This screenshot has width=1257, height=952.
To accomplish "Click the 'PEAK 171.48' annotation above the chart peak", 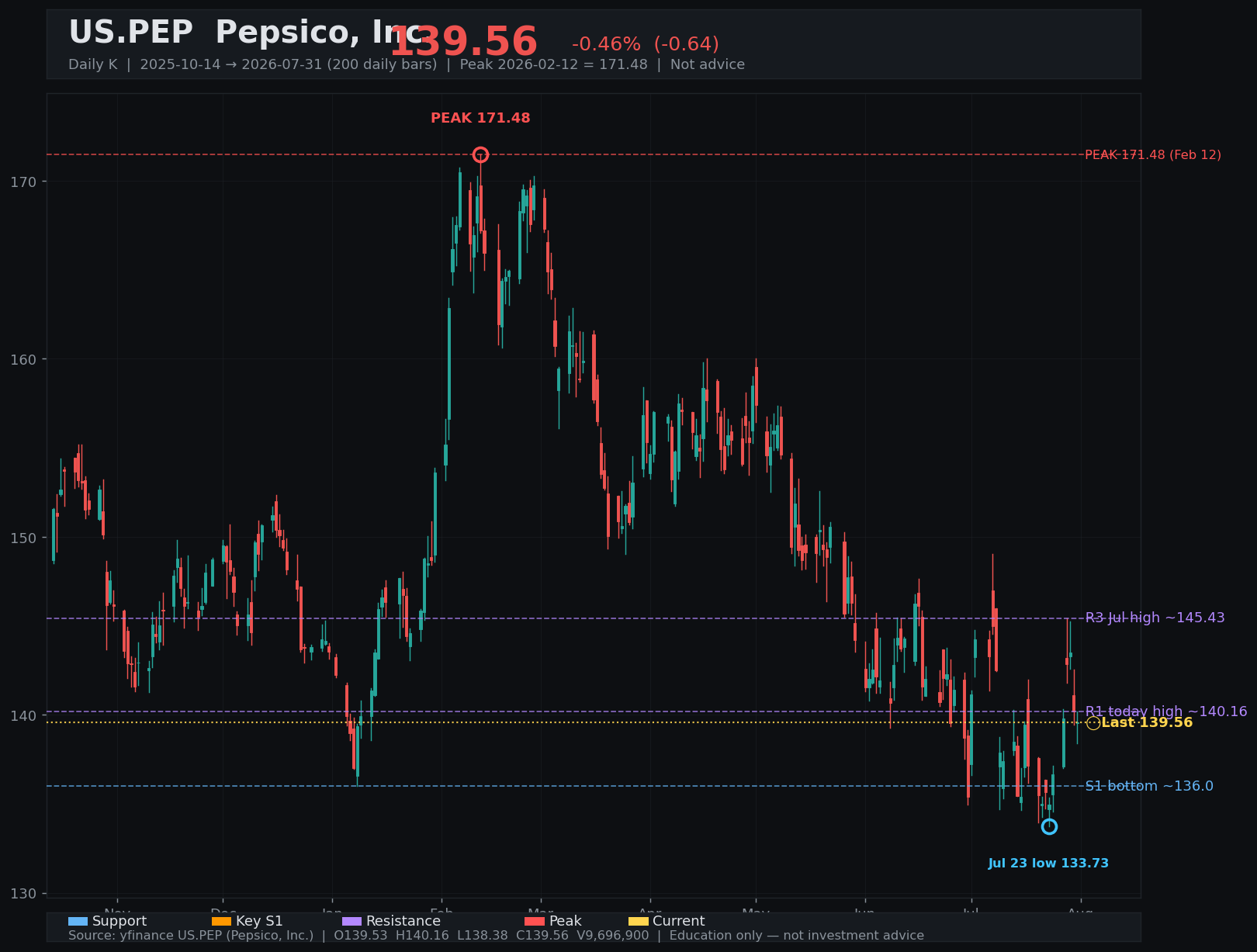I will coord(480,118).
